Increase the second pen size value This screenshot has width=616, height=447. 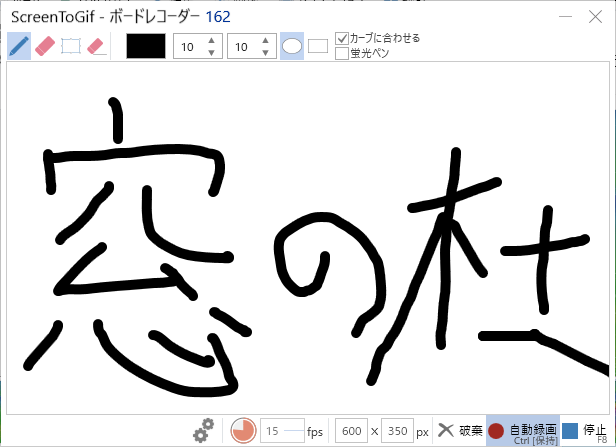266,40
